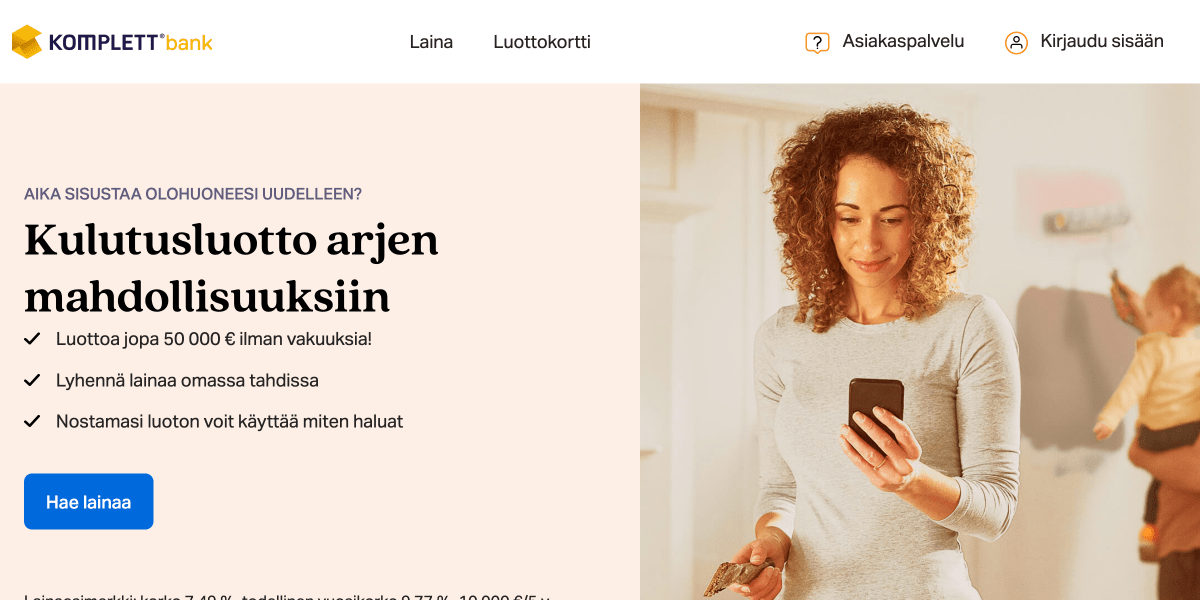Viewport: 1200px width, 600px height.
Task: Click checkmark beside Lyhennä lainaa bullet
Action: tap(32, 380)
